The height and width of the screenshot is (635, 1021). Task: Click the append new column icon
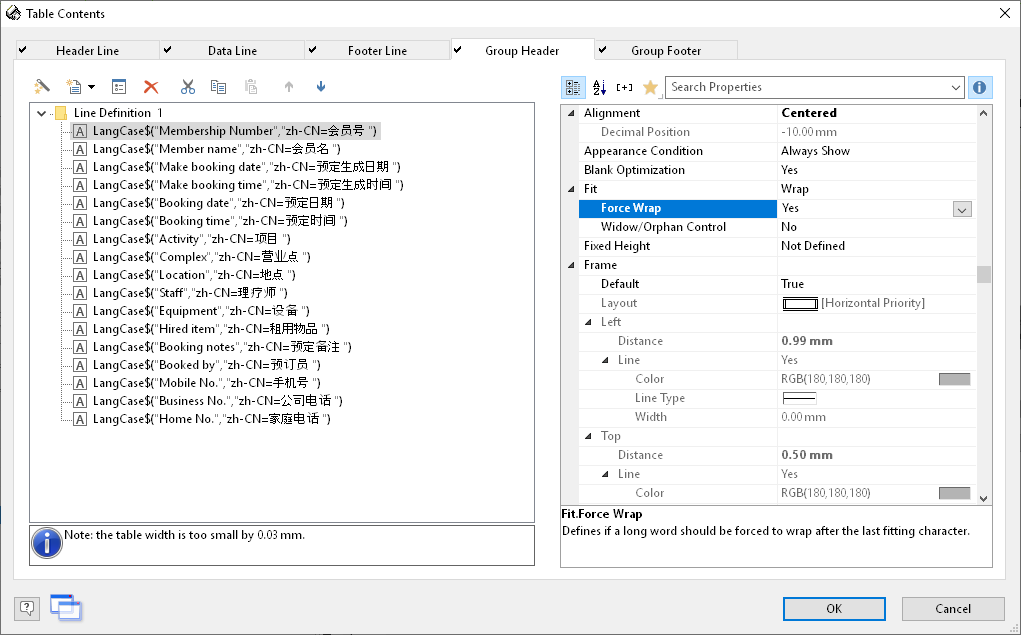74,87
